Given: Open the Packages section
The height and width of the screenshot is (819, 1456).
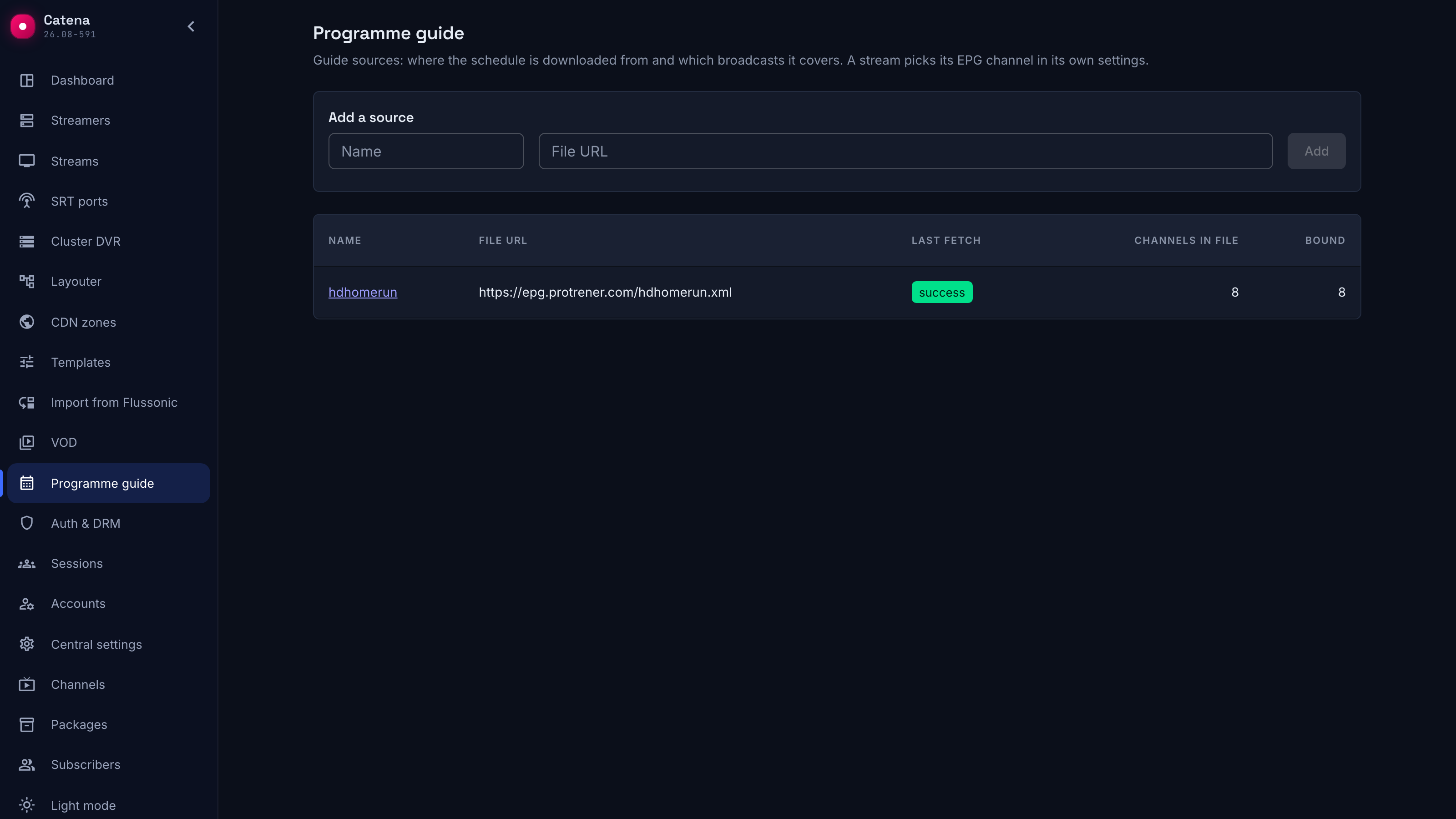Looking at the screenshot, I should pos(109,725).
